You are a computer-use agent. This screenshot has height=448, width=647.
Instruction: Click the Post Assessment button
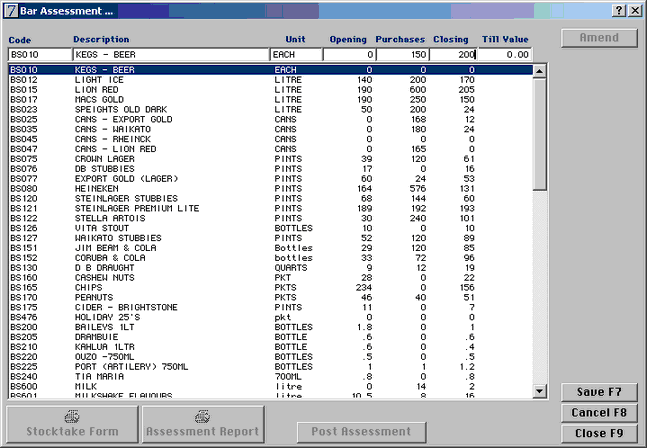(361, 431)
